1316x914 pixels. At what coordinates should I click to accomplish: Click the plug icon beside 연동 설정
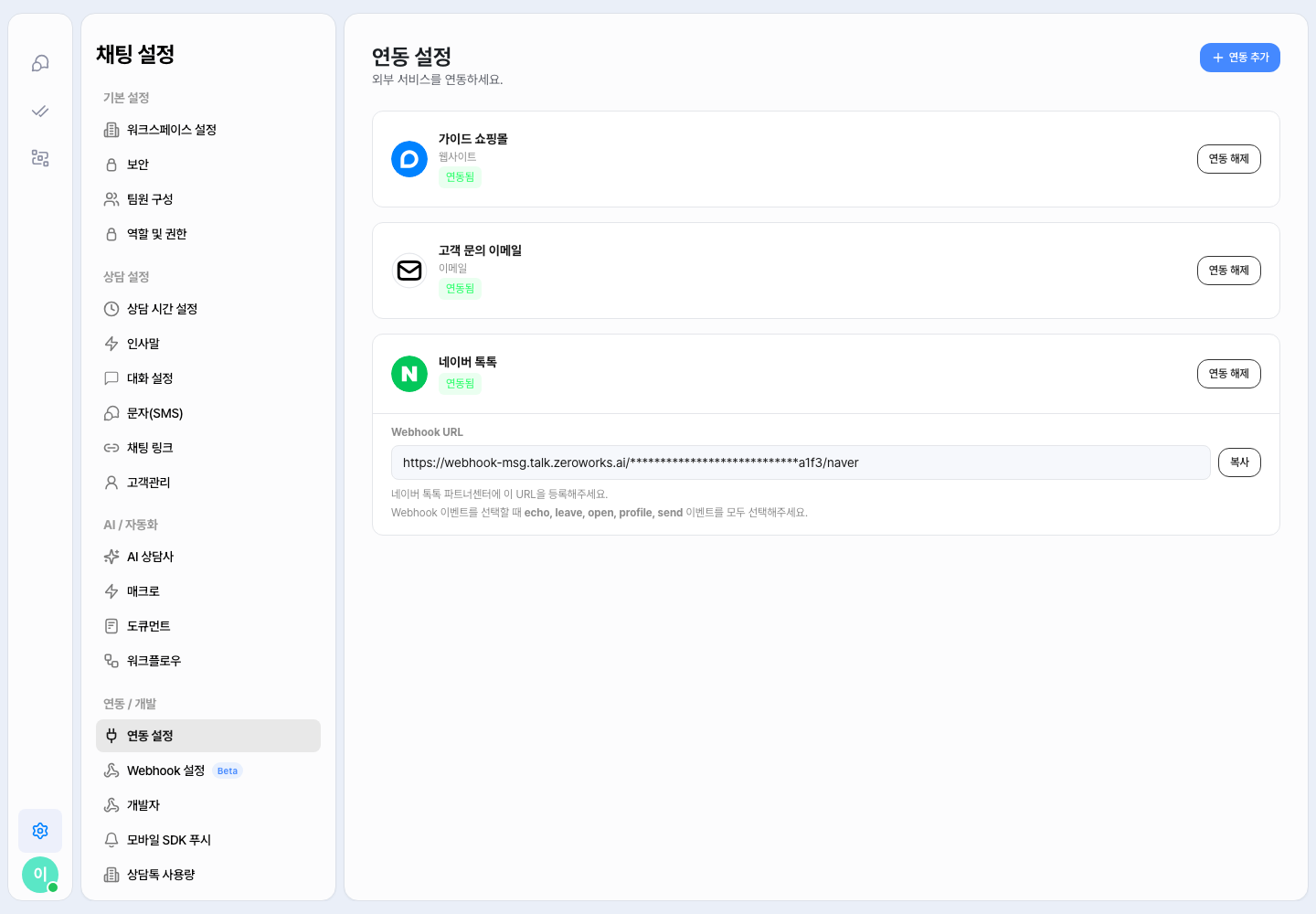coord(111,736)
